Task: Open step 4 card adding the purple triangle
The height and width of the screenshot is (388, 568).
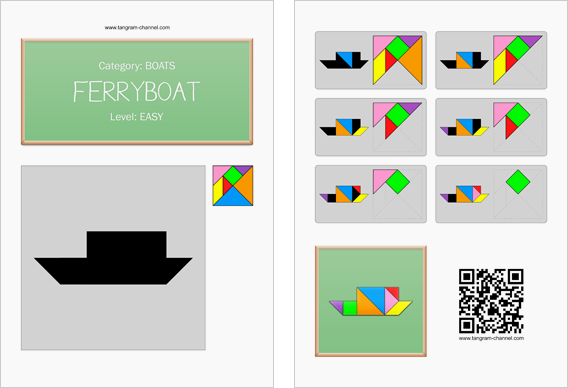Action: click(491, 127)
